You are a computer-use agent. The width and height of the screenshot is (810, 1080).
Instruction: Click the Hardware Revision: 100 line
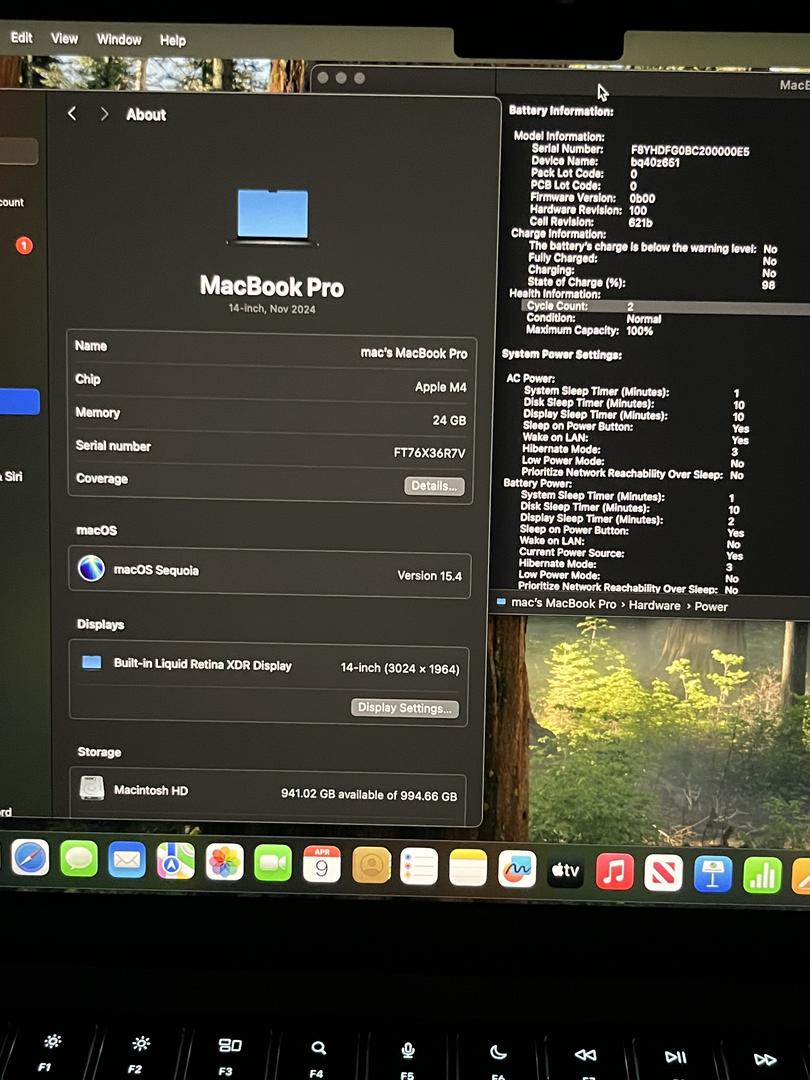pyautogui.click(x=588, y=210)
